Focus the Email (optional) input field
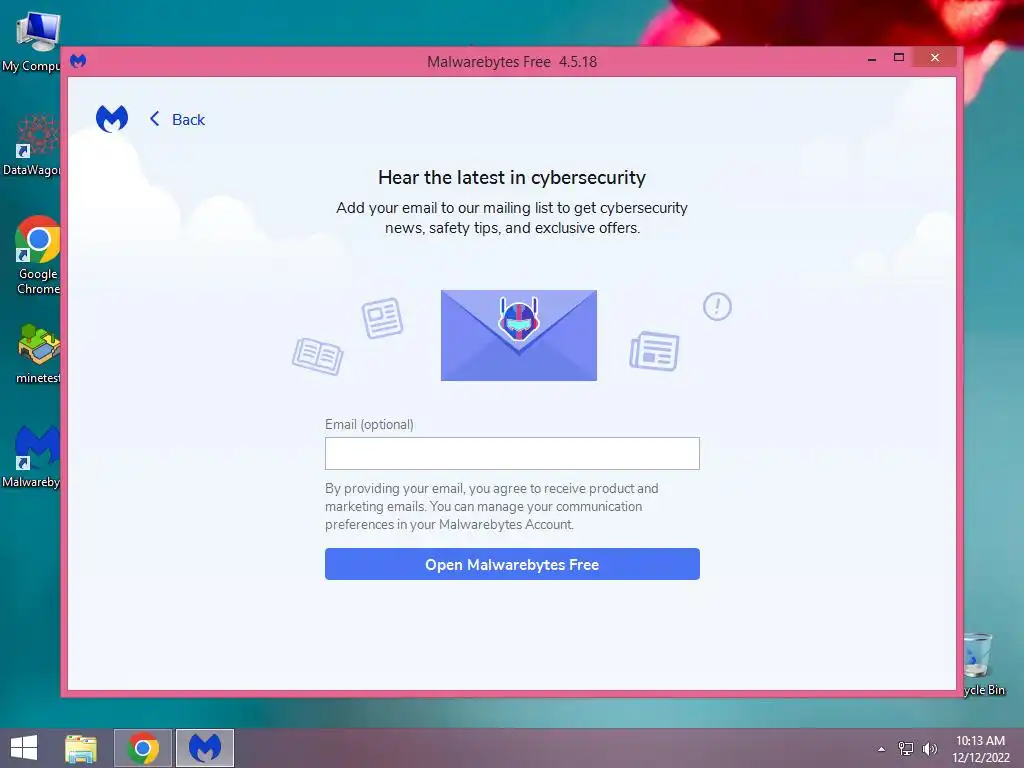The image size is (1024, 768). tap(512, 453)
